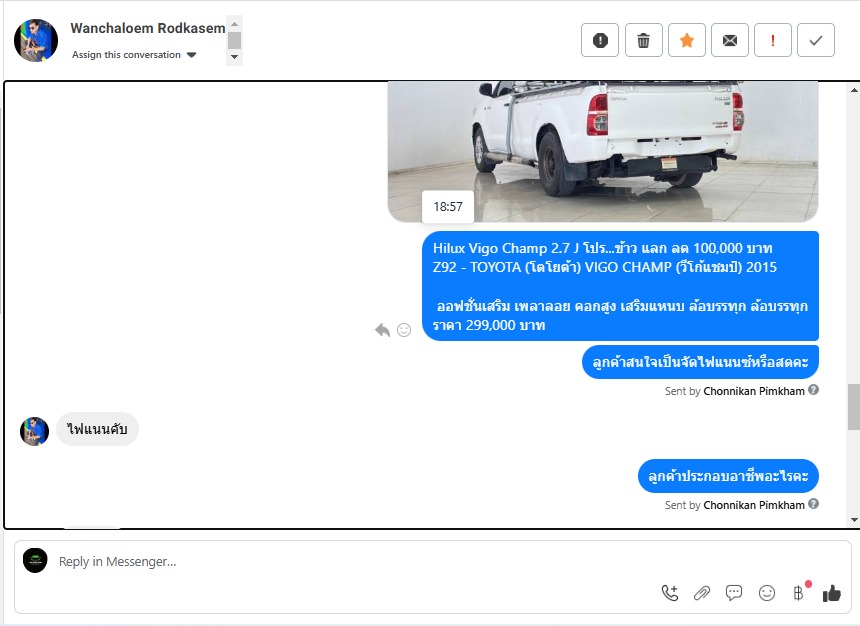
Task: Open emoji picker in reply box
Action: [766, 593]
